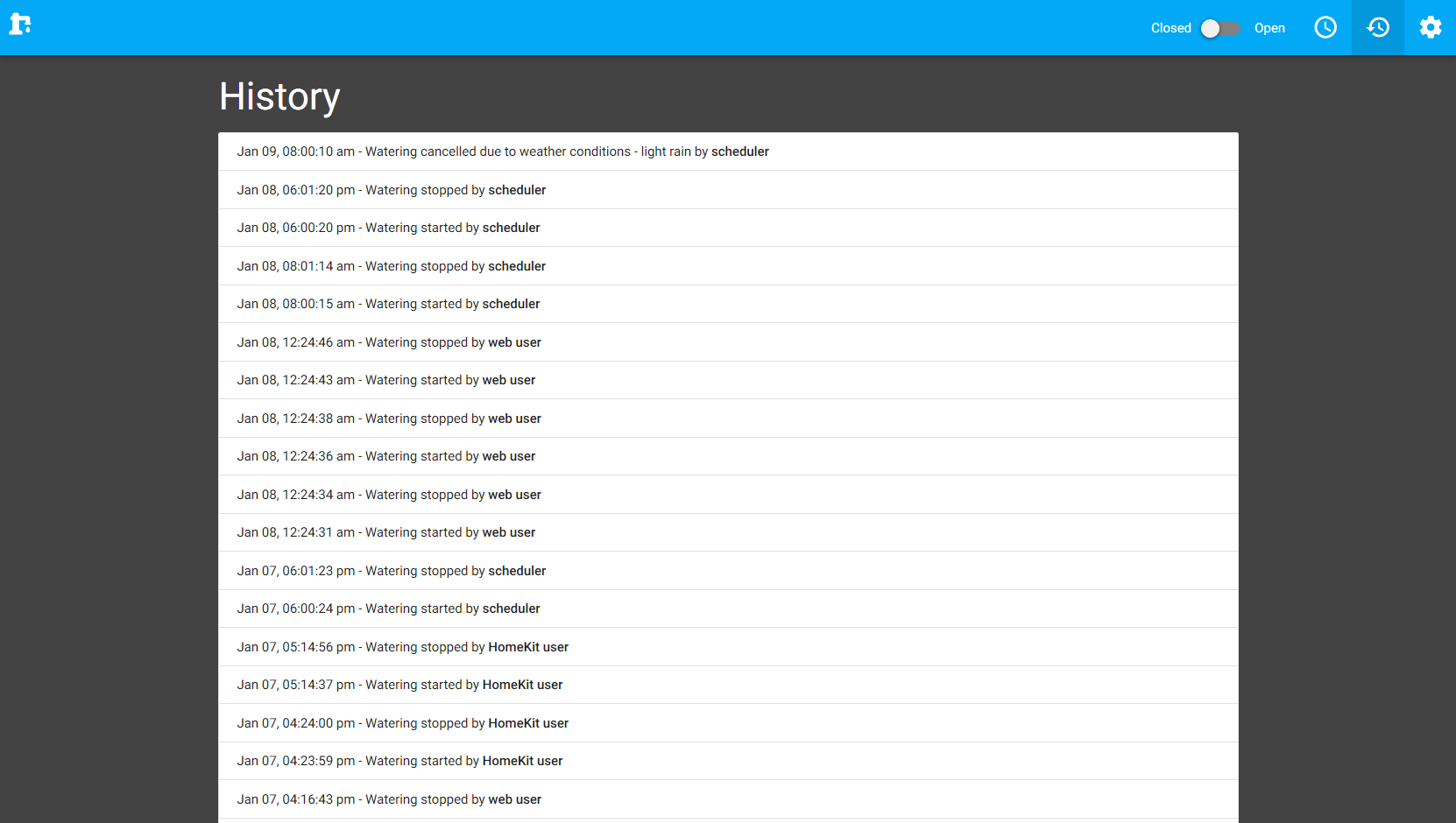
Task: Select the Jan 07, 05:14:37 pm HomeKit started entry
Action: 728,685
